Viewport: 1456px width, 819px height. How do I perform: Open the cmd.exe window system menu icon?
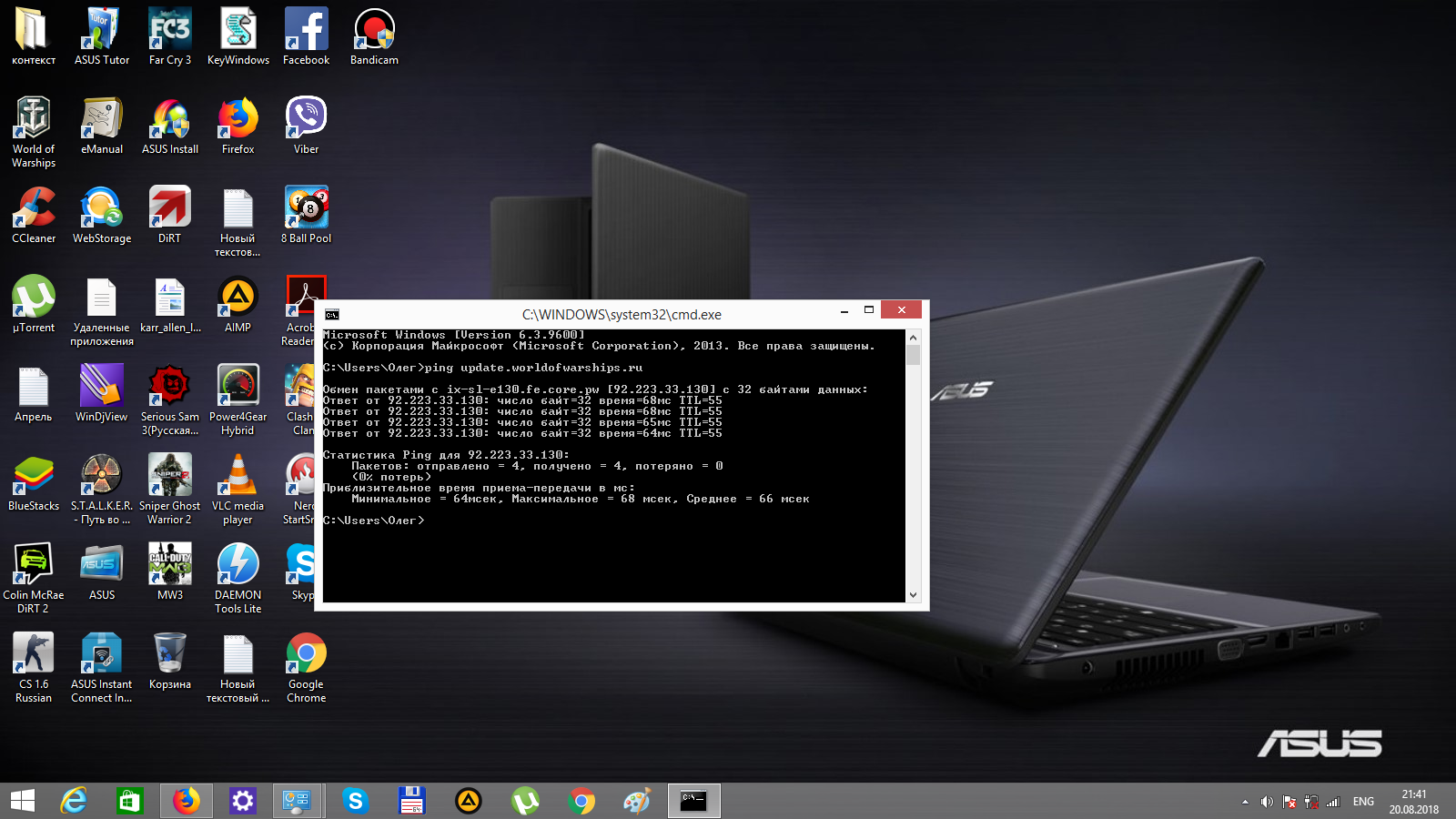pos(332,315)
